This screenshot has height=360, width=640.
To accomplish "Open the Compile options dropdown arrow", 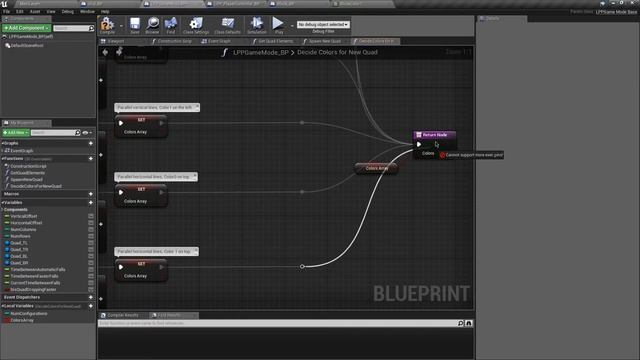I will pos(121,26).
